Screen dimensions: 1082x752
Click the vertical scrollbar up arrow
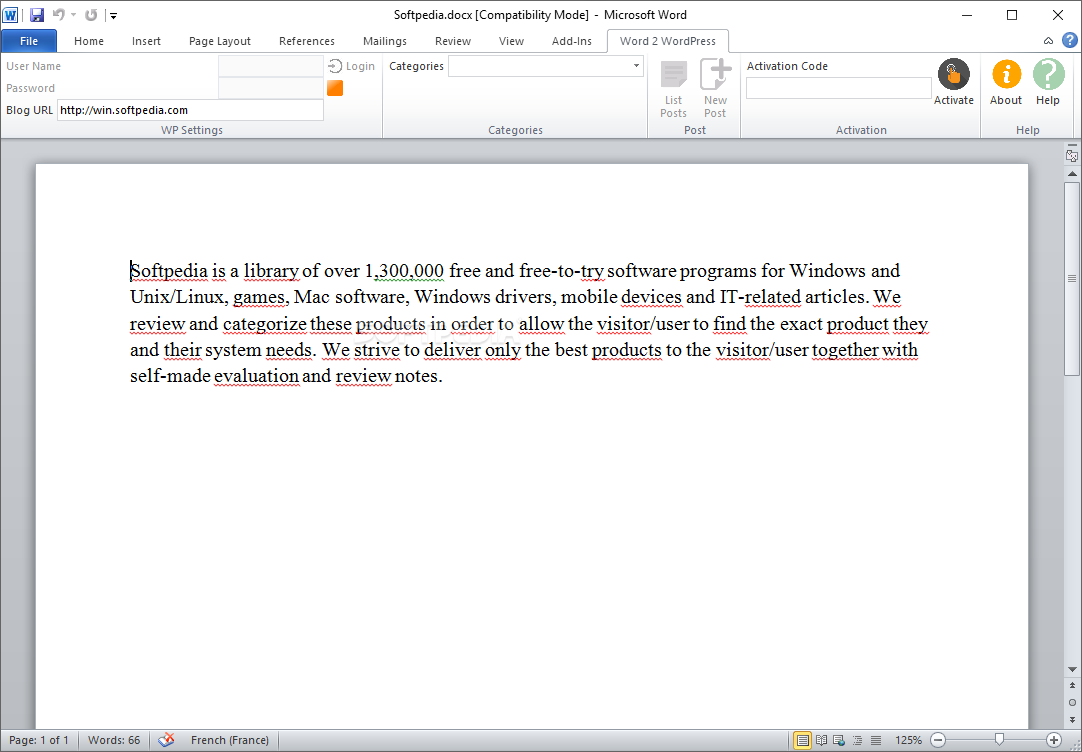1072,174
